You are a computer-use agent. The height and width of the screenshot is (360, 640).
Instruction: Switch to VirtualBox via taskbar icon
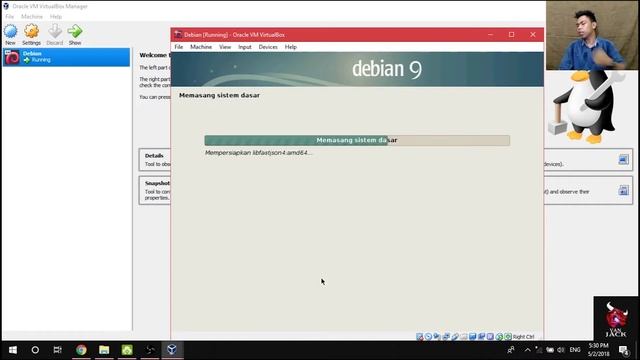pos(172,350)
